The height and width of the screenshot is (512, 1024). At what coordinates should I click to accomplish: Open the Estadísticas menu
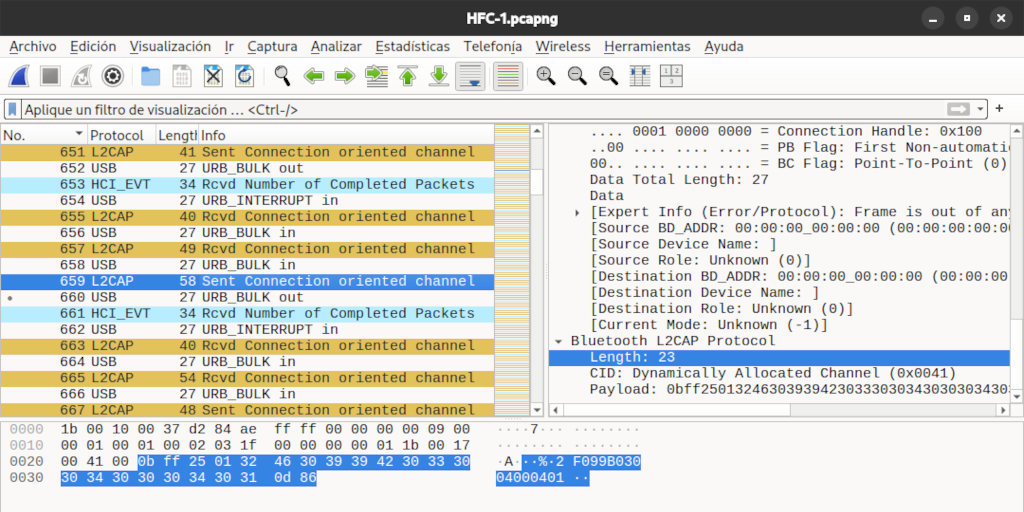tap(413, 46)
